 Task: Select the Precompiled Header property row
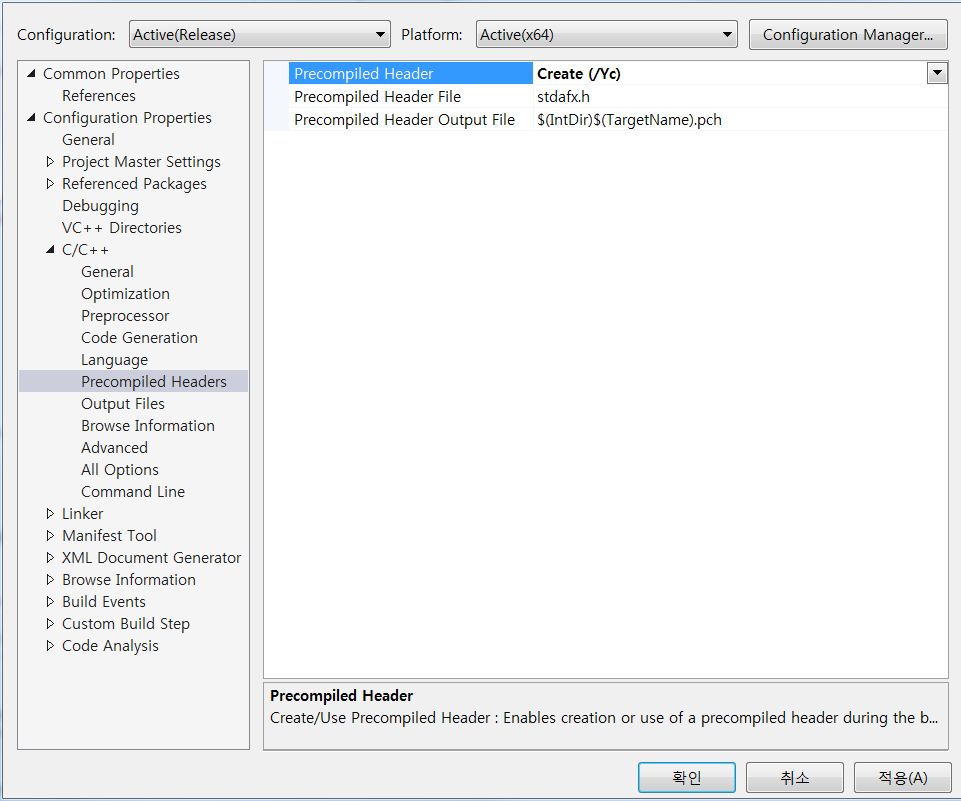(x=411, y=74)
